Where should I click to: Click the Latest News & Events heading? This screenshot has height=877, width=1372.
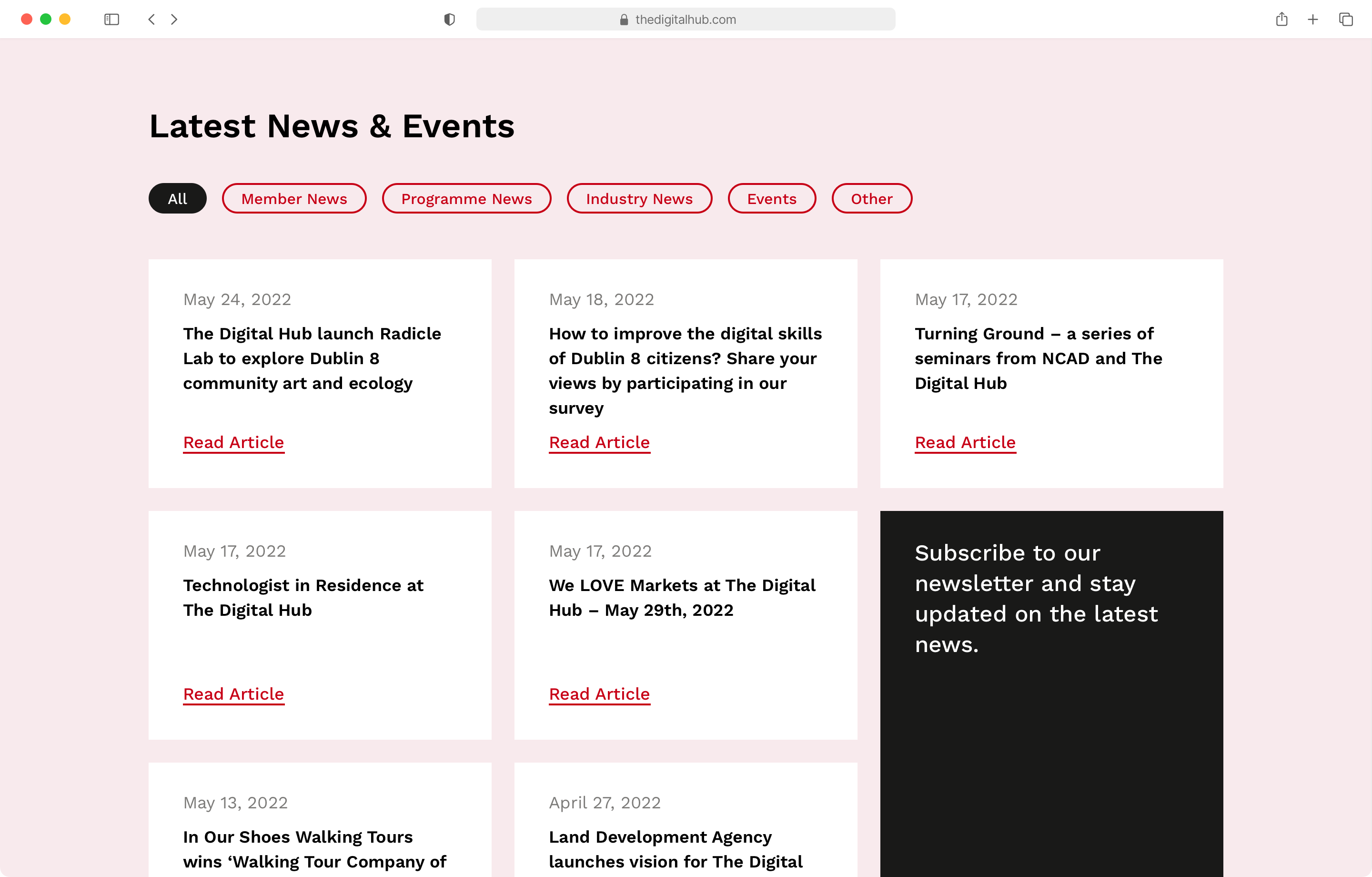tap(332, 126)
